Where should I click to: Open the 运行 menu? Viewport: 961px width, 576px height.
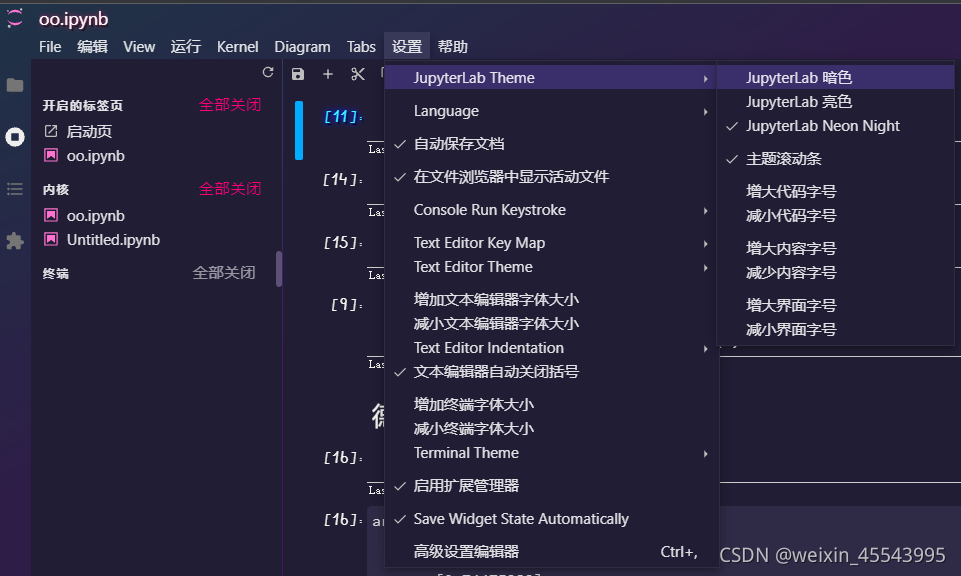click(x=186, y=47)
